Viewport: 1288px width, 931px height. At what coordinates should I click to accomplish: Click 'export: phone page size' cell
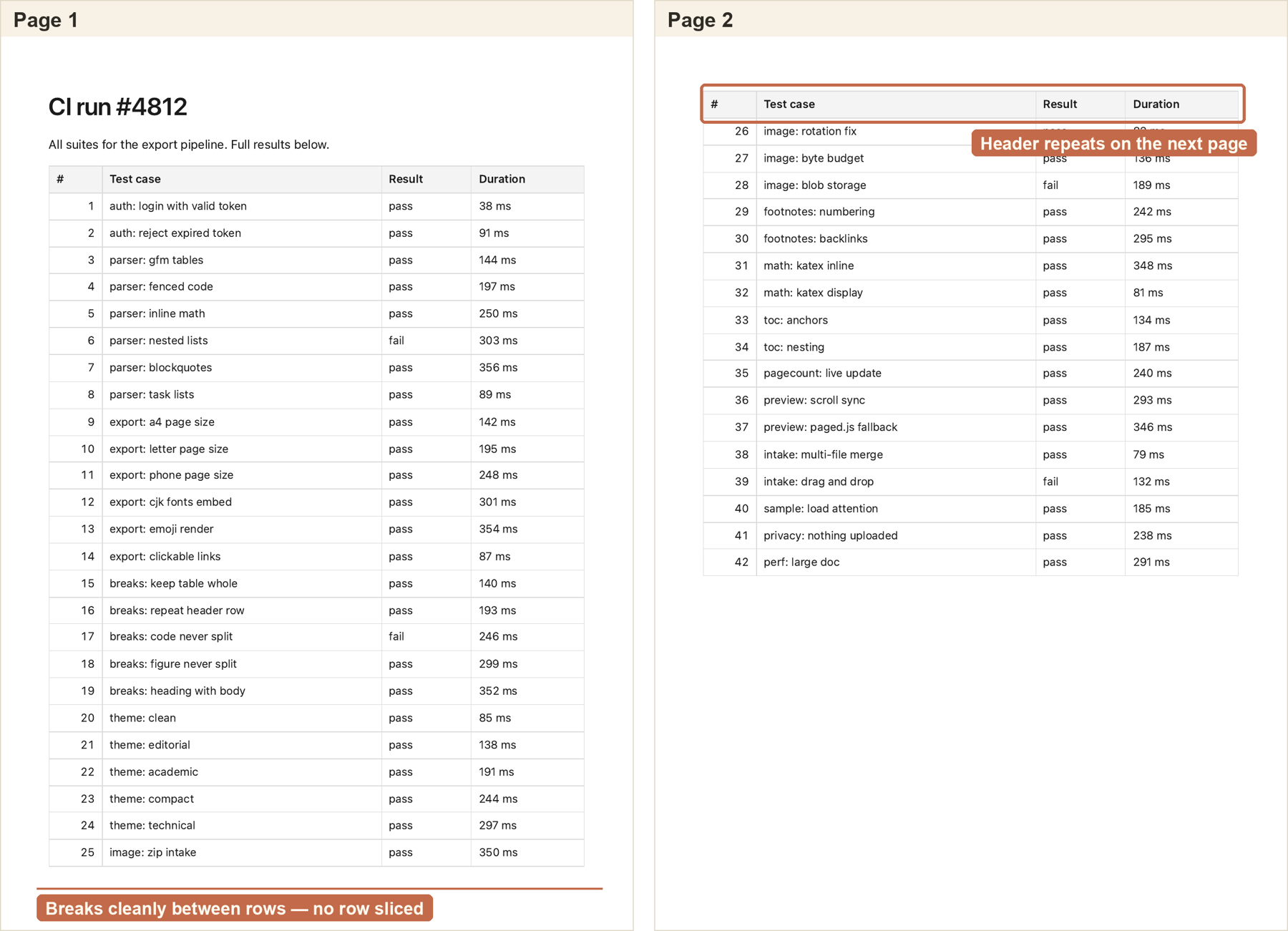[242, 475]
